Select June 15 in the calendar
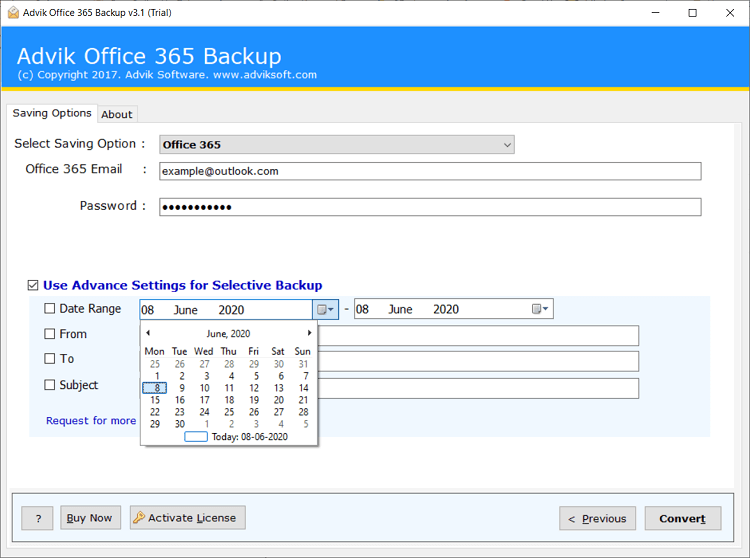Viewport: 750px width, 558px height. coord(155,400)
